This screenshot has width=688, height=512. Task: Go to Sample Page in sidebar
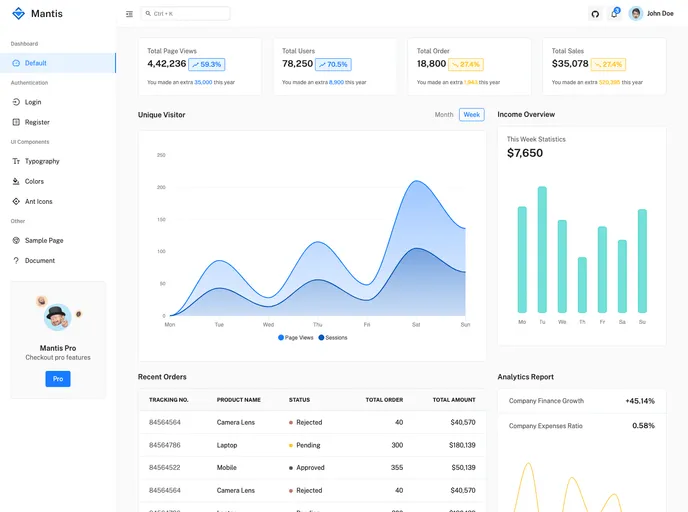click(x=44, y=240)
